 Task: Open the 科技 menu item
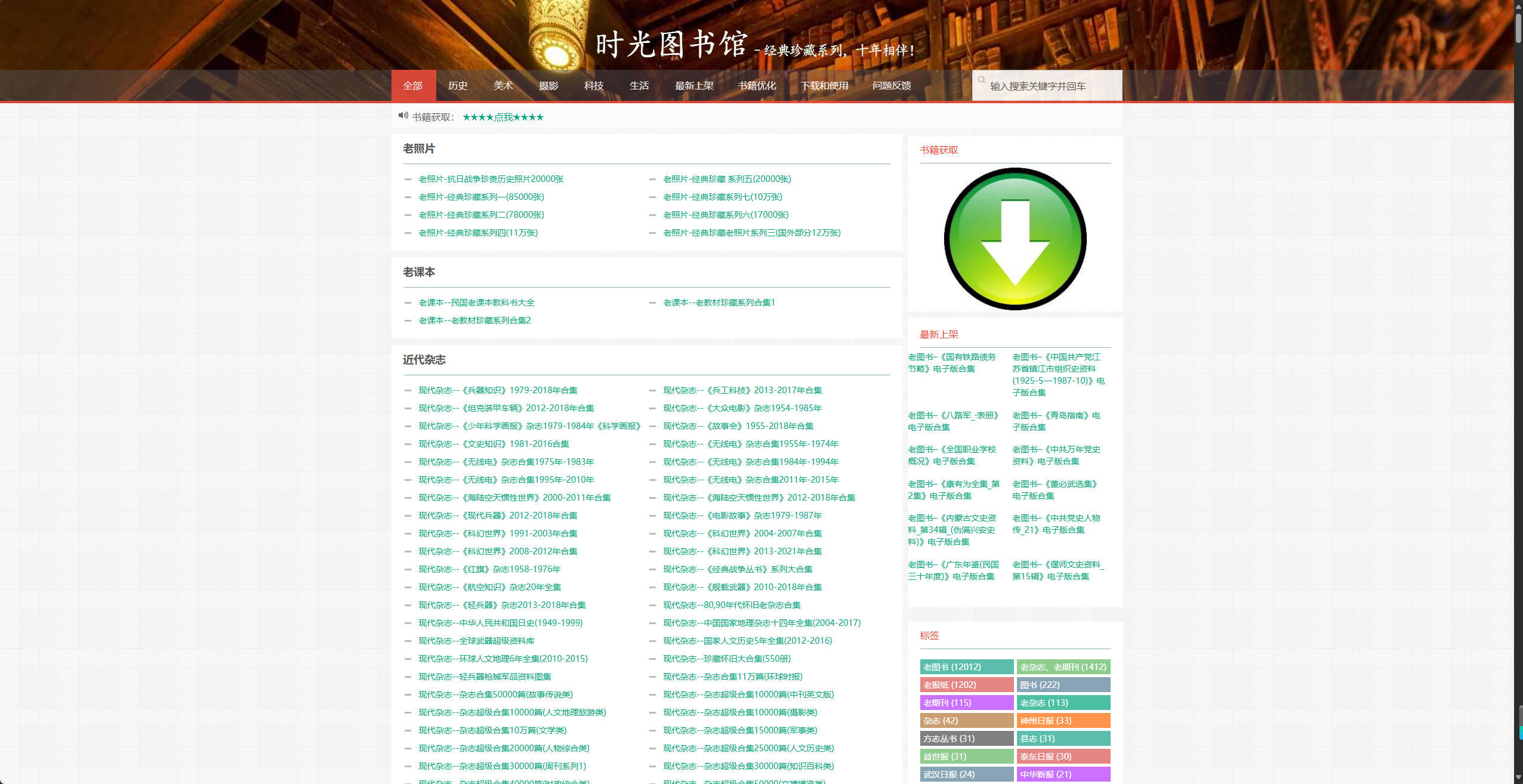point(594,85)
